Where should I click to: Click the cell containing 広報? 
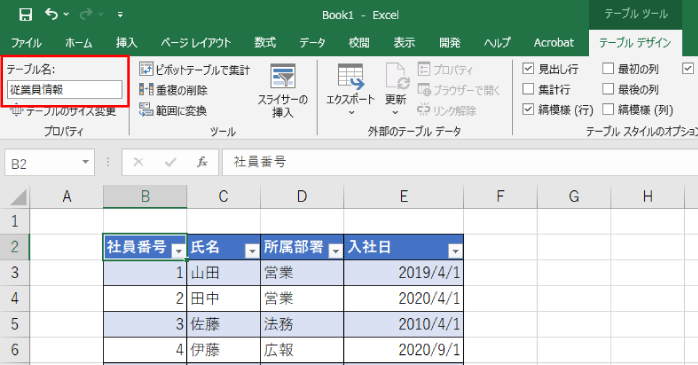tap(302, 350)
